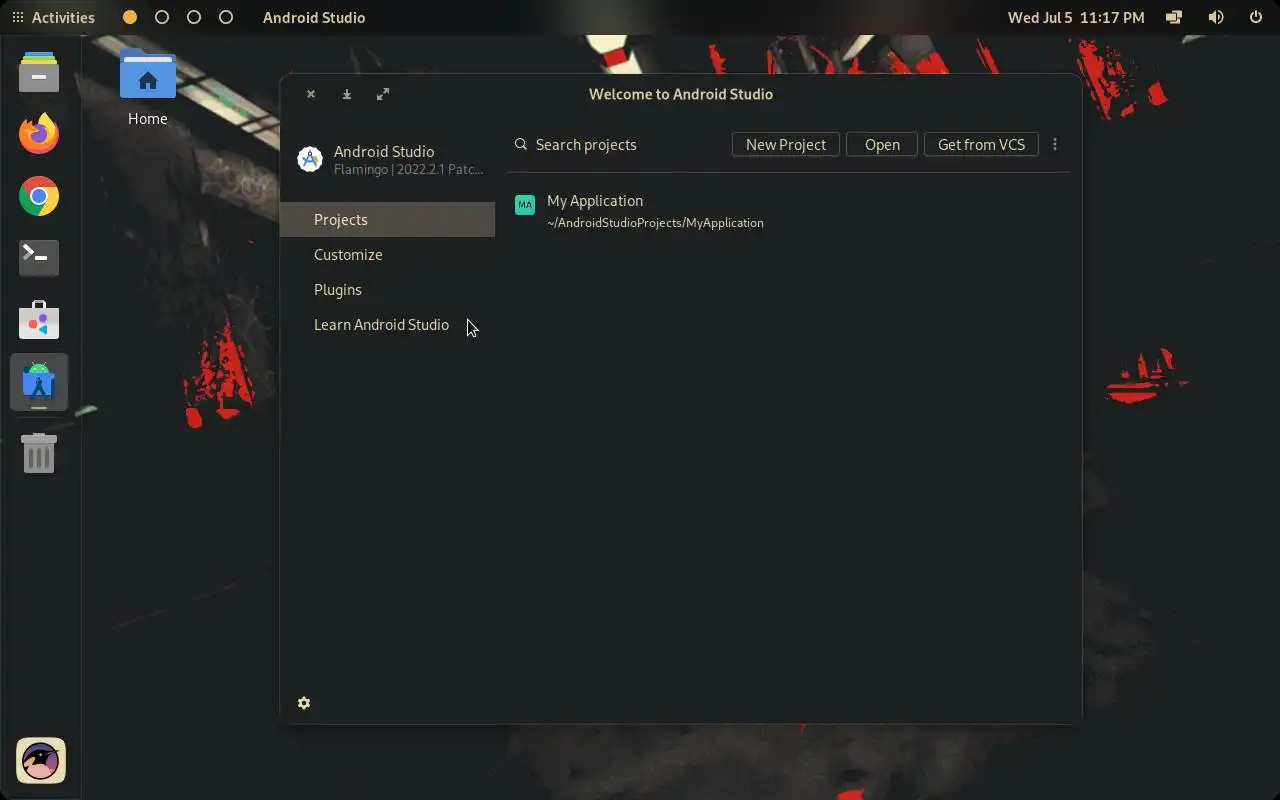The width and height of the screenshot is (1280, 800).
Task: Open the power menu icon
Action: [1256, 17]
